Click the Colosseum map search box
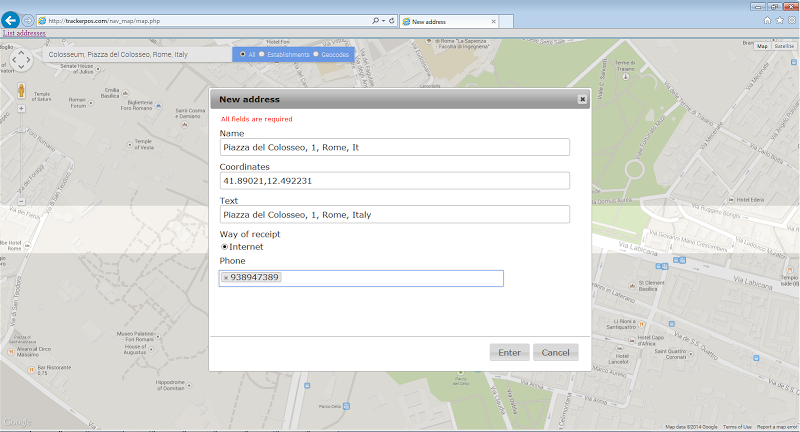 click(x=138, y=55)
